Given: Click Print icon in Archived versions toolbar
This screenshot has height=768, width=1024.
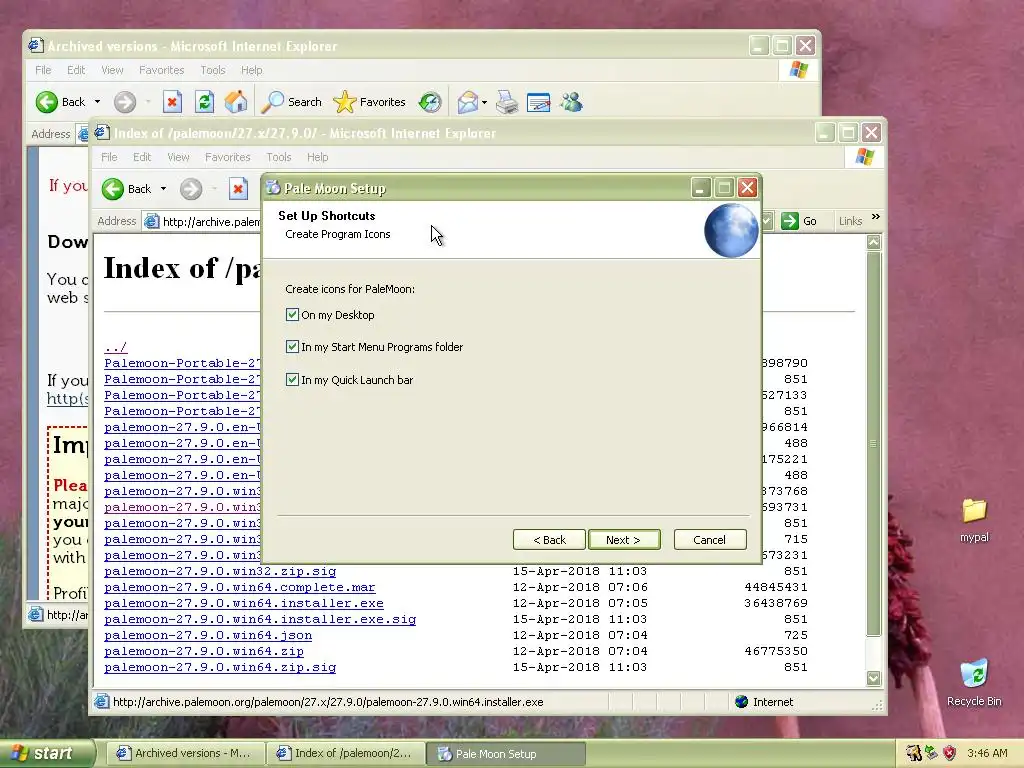Looking at the screenshot, I should pyautogui.click(x=507, y=102).
